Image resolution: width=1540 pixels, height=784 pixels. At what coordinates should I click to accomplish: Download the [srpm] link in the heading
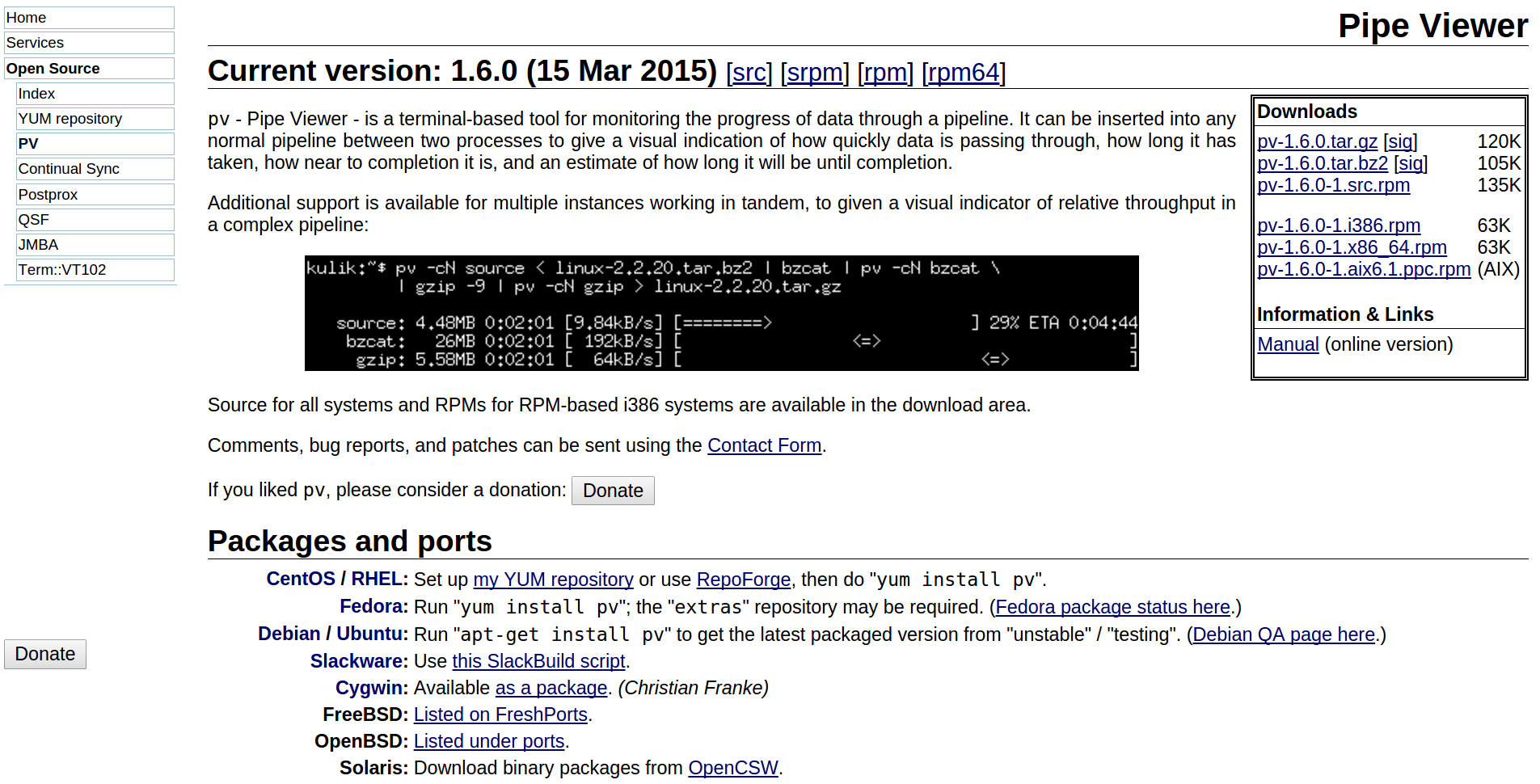click(x=815, y=73)
